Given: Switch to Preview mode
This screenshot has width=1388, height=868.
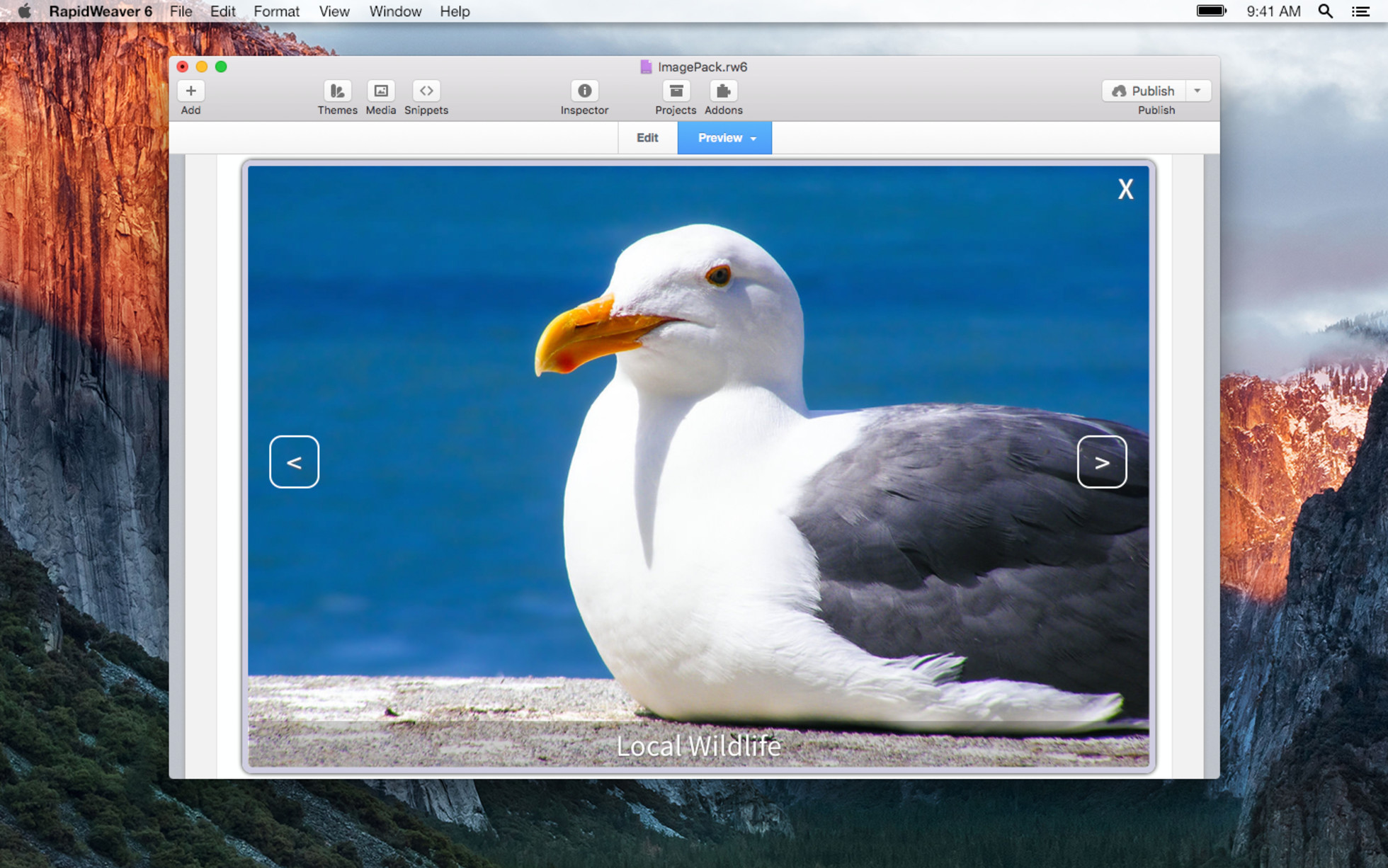Looking at the screenshot, I should click(x=719, y=138).
